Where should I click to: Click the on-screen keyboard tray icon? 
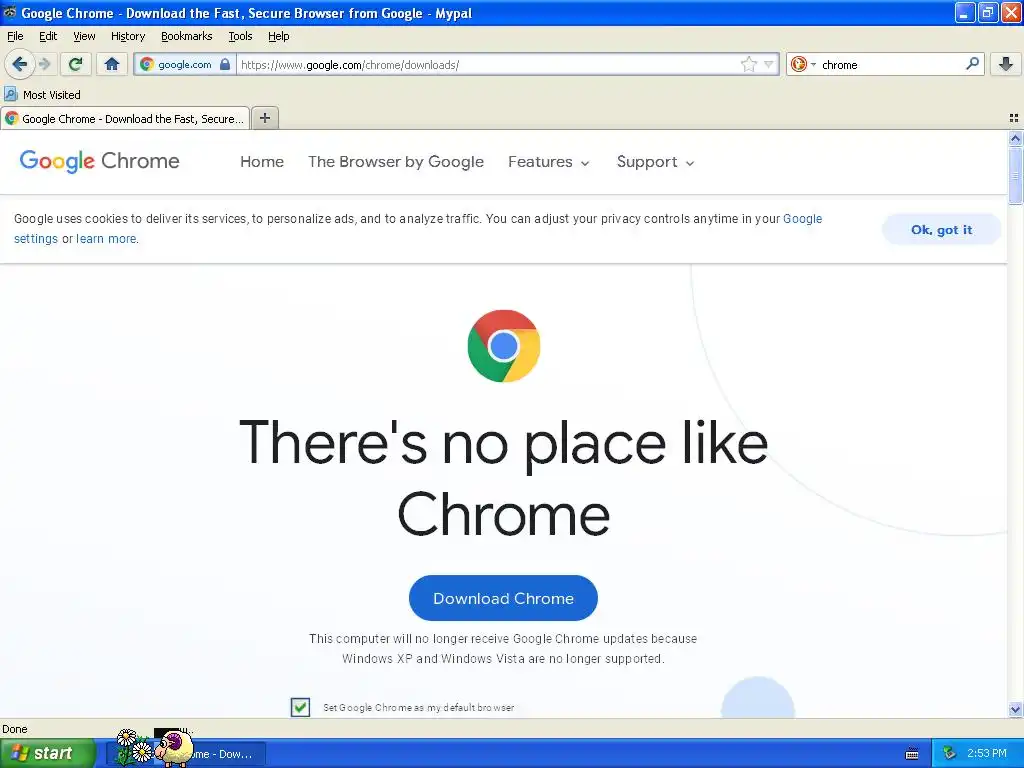tap(912, 754)
